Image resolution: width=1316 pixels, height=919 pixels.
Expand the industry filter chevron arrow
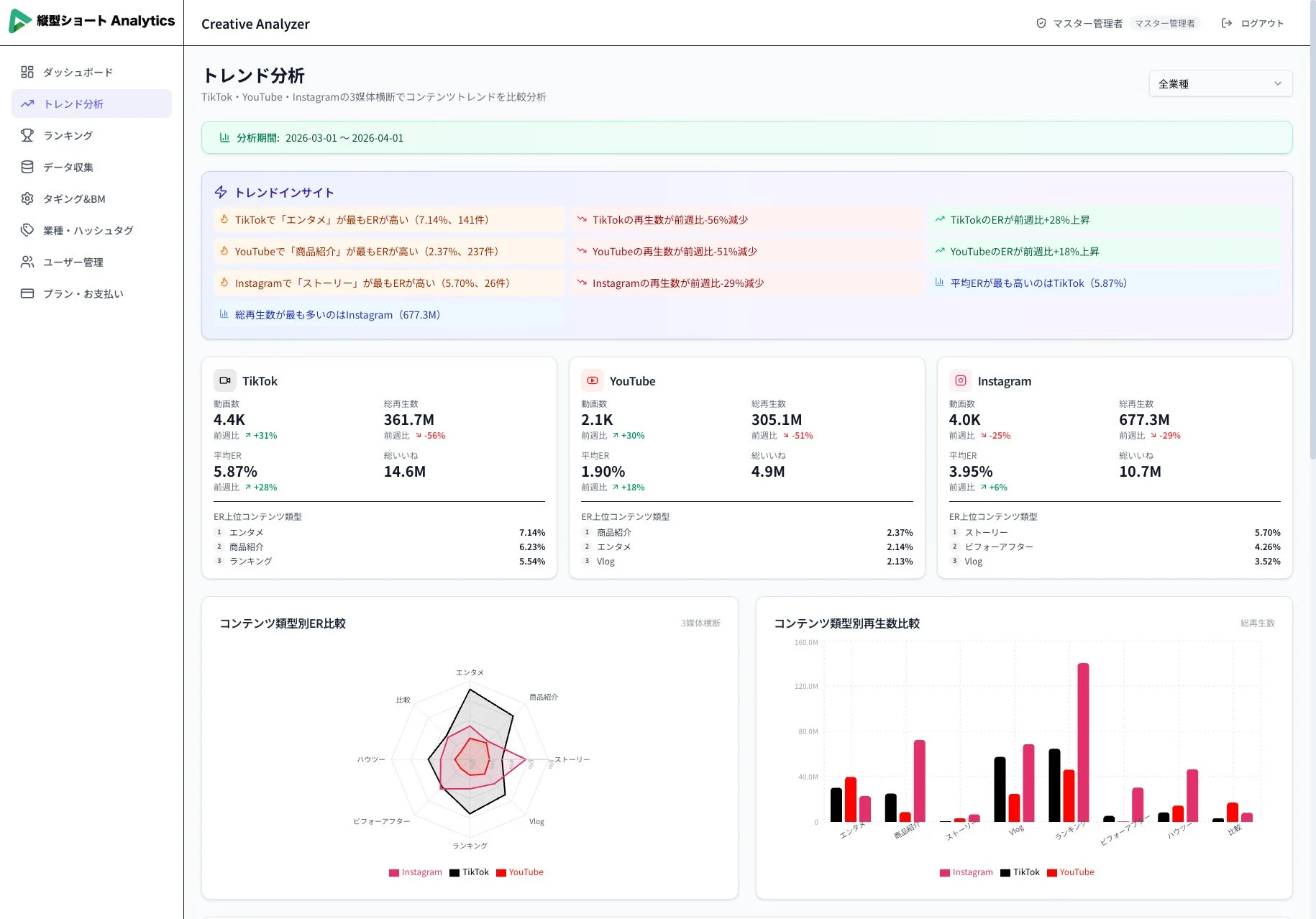point(1278,83)
